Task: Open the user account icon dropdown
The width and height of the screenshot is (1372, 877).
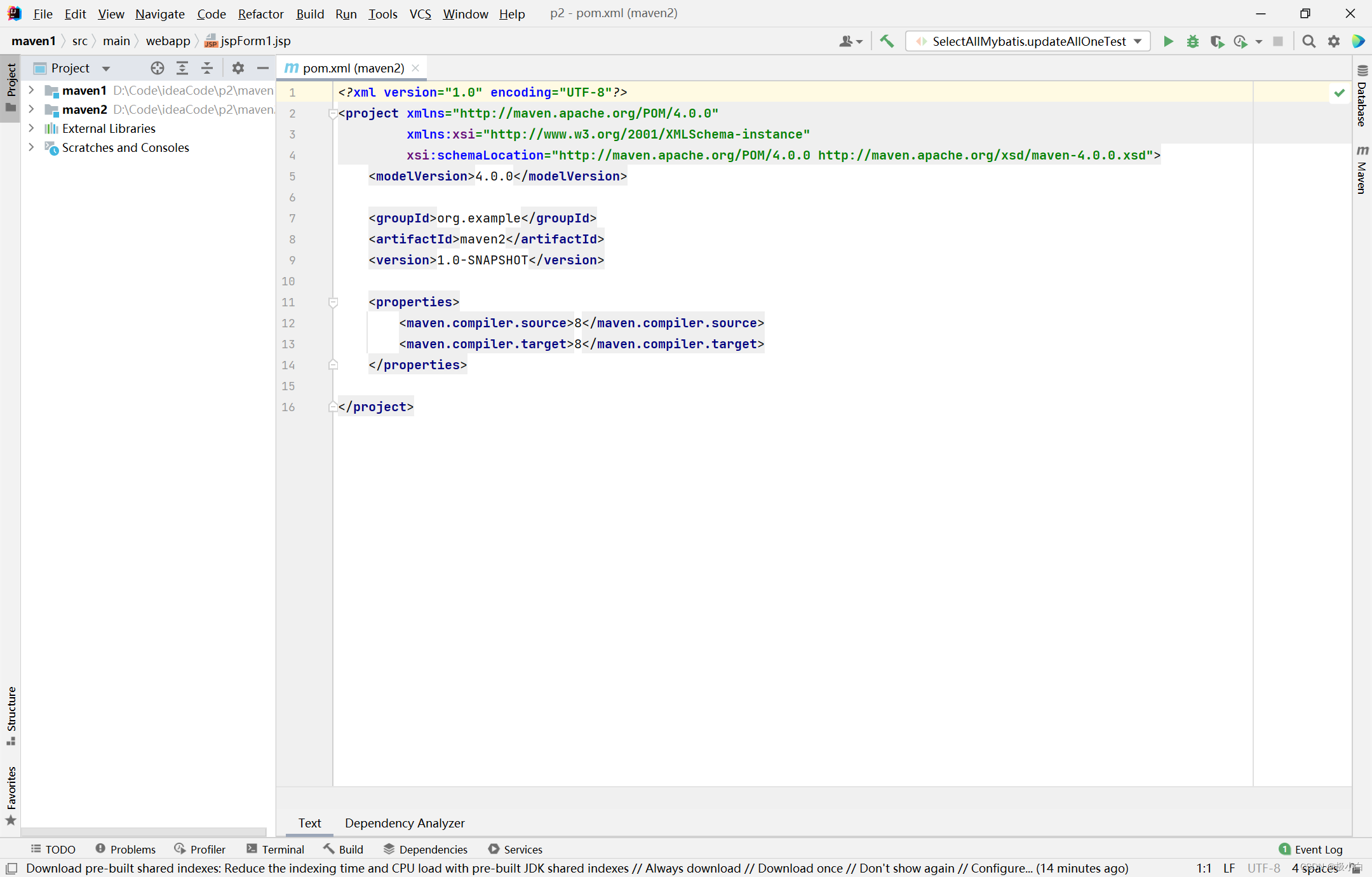Action: click(851, 41)
